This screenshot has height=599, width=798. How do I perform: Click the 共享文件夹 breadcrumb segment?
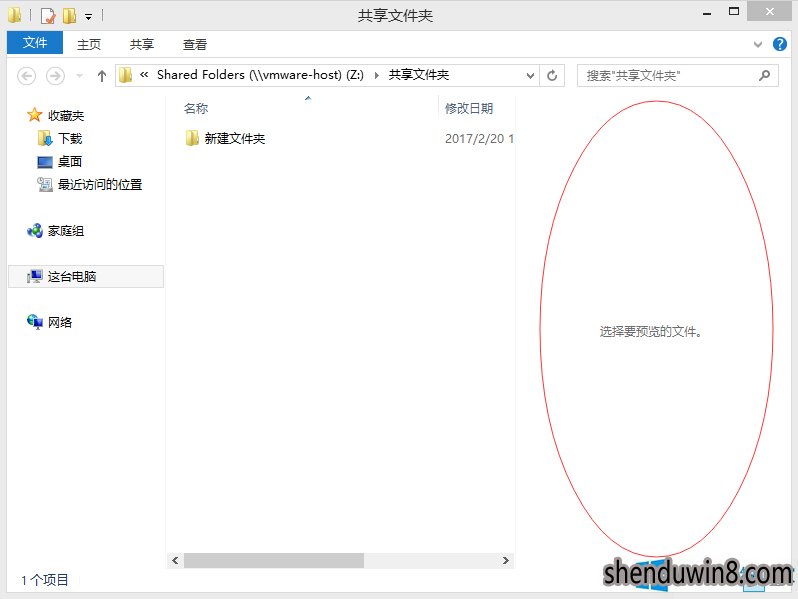click(419, 75)
